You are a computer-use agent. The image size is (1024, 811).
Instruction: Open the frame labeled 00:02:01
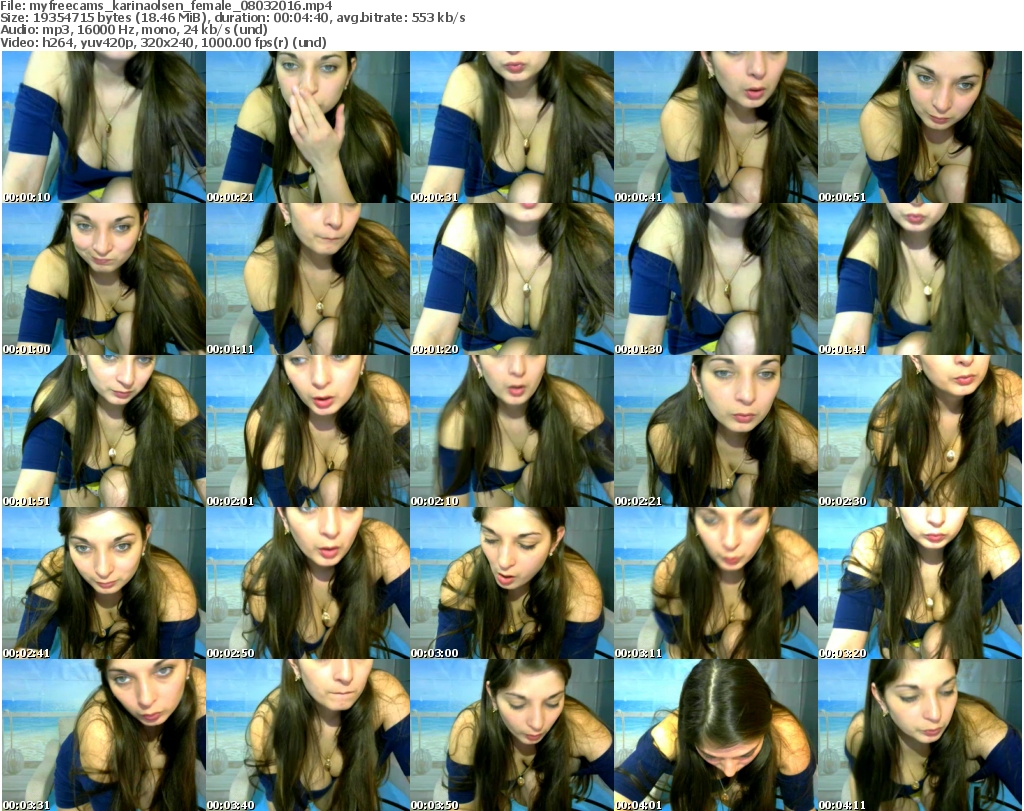point(308,431)
